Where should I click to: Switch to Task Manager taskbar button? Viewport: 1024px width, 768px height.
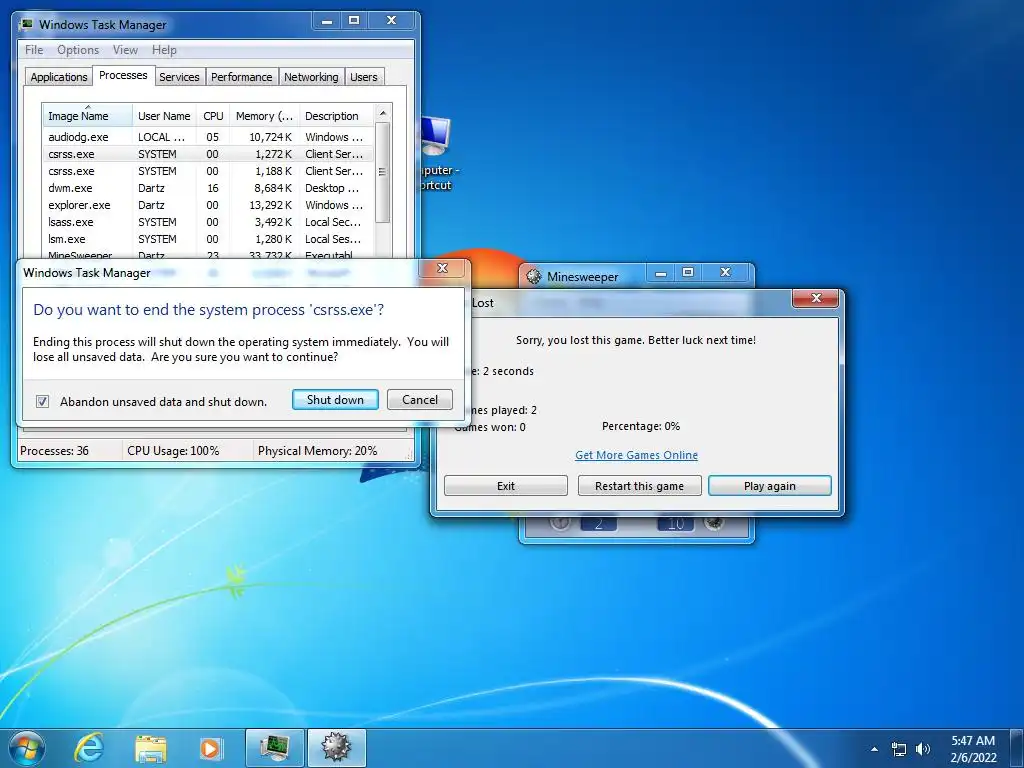[x=274, y=748]
